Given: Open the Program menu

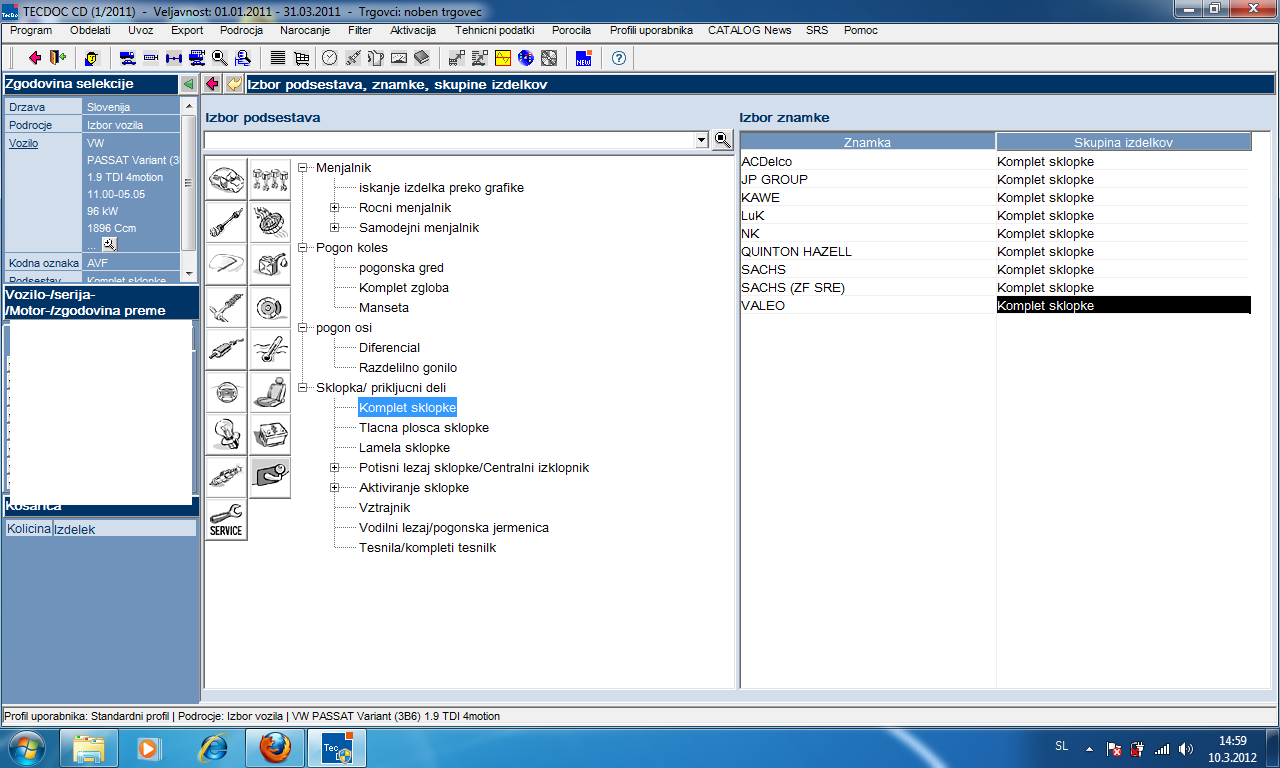Looking at the screenshot, I should coord(31,30).
